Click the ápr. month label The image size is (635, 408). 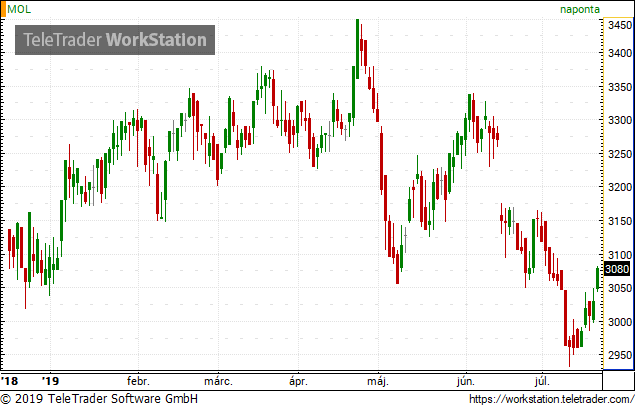[298, 381]
